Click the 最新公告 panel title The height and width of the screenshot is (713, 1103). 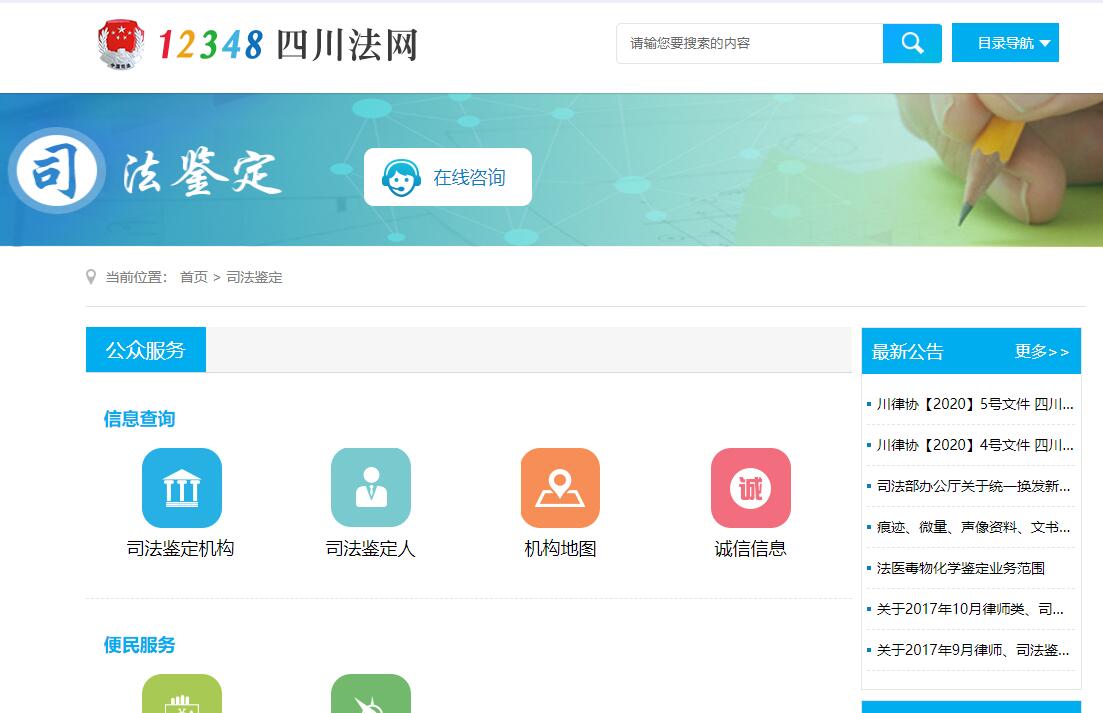(x=907, y=352)
